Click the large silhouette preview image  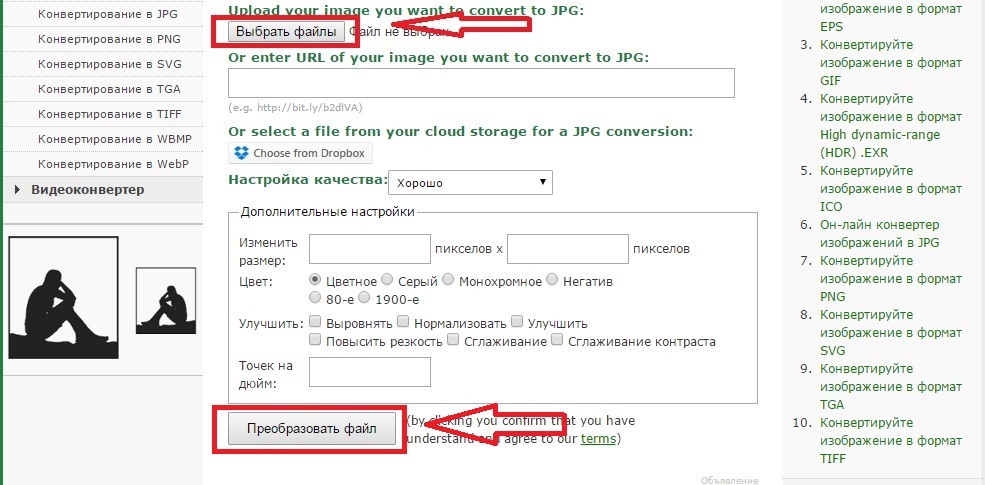[x=63, y=296]
